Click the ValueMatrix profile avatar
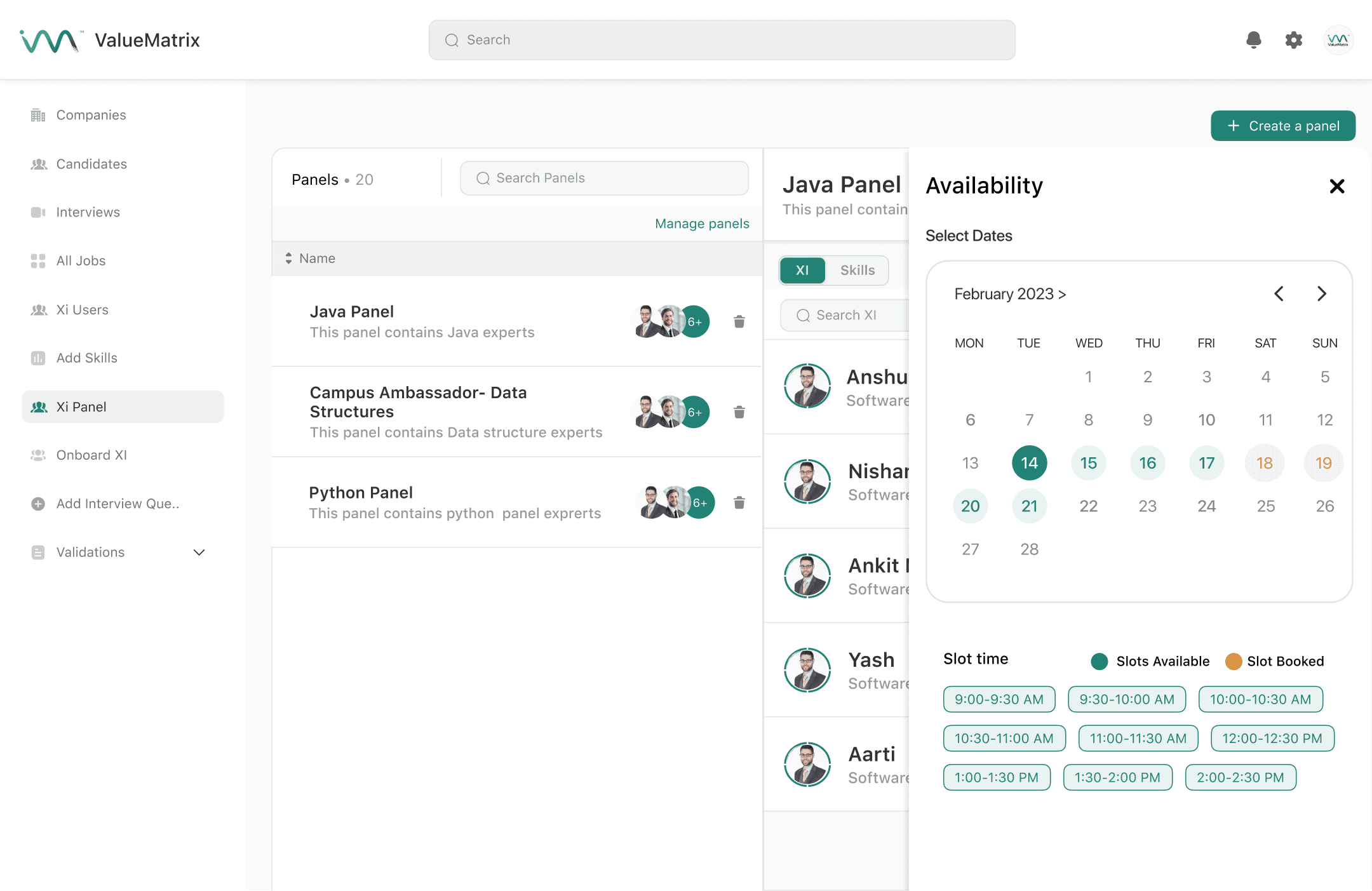Screen dimensions: 1372x891 1338,40
